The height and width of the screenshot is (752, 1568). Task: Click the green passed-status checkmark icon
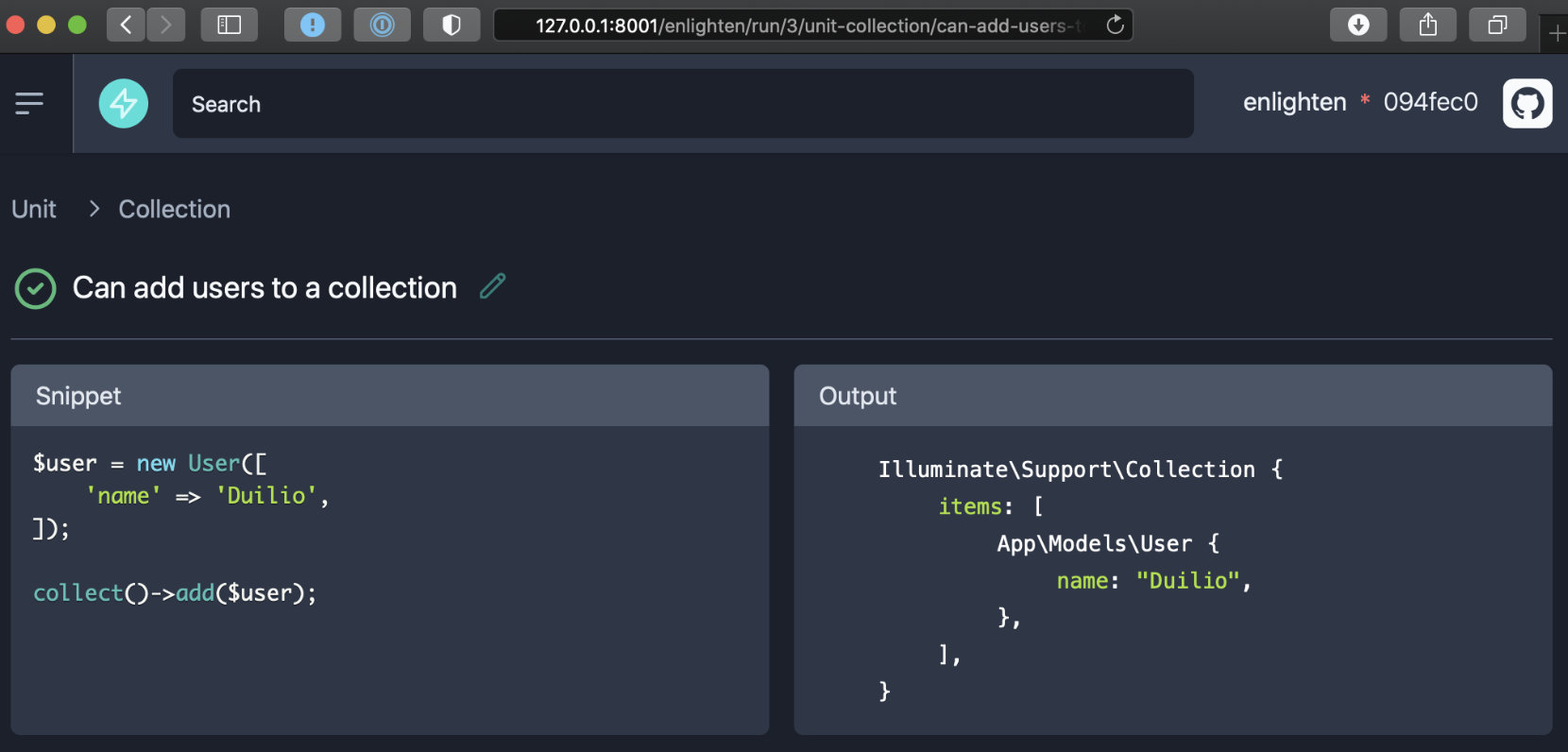pyautogui.click(x=36, y=289)
